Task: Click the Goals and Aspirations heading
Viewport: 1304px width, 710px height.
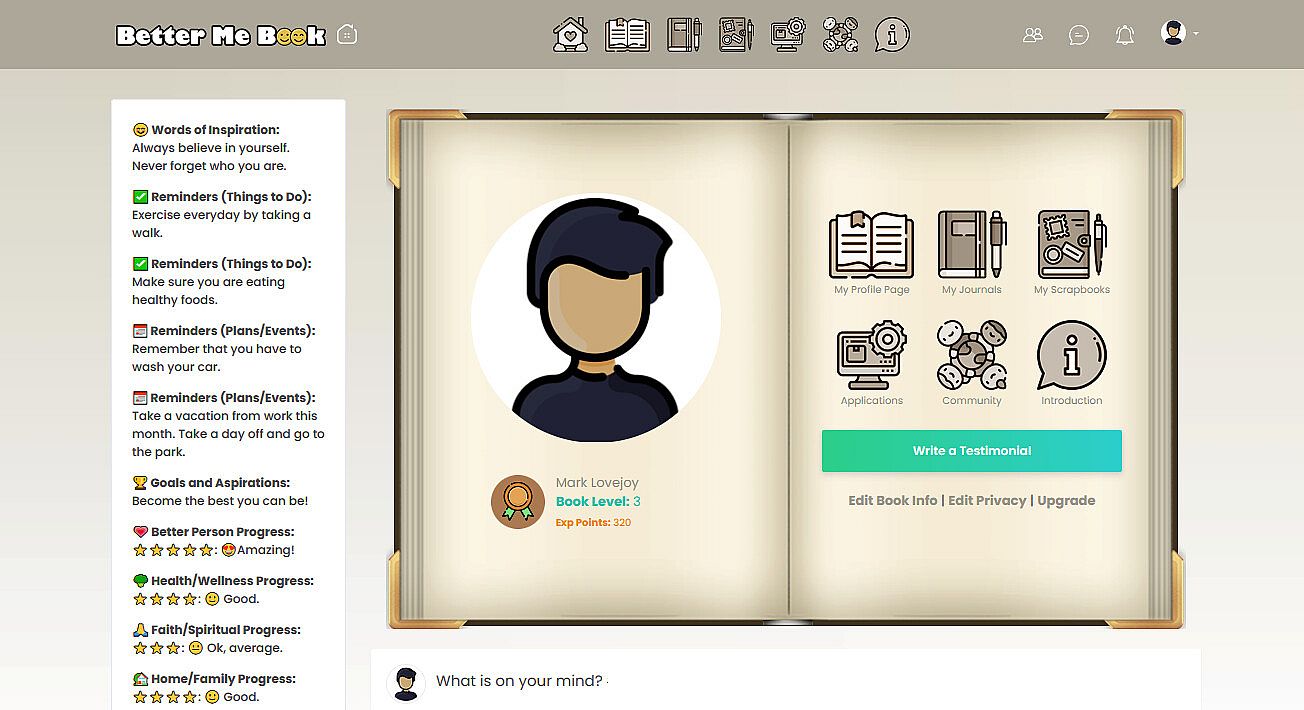Action: click(x=211, y=483)
